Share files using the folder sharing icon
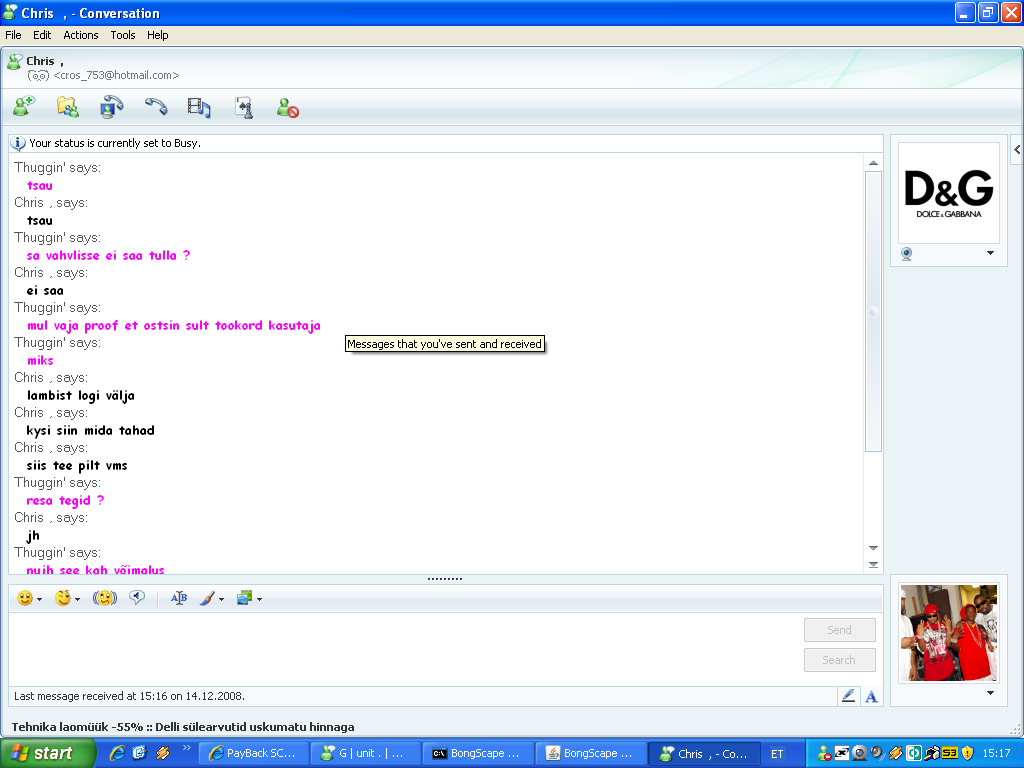Image resolution: width=1024 pixels, height=768 pixels. [x=67, y=106]
